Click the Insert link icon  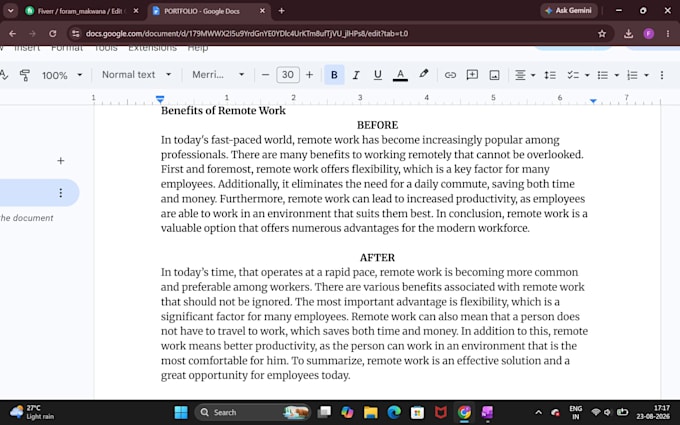(450, 75)
